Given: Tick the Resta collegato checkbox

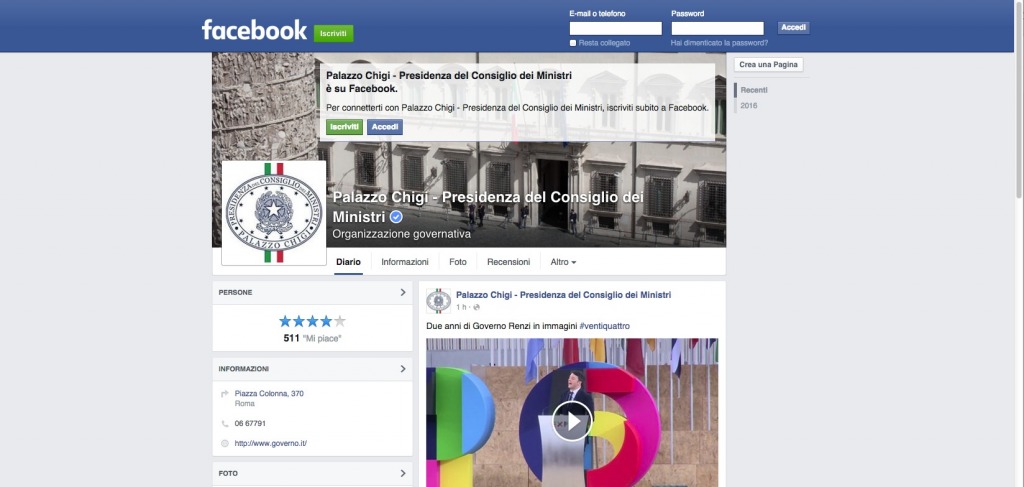Looking at the screenshot, I should [x=573, y=43].
